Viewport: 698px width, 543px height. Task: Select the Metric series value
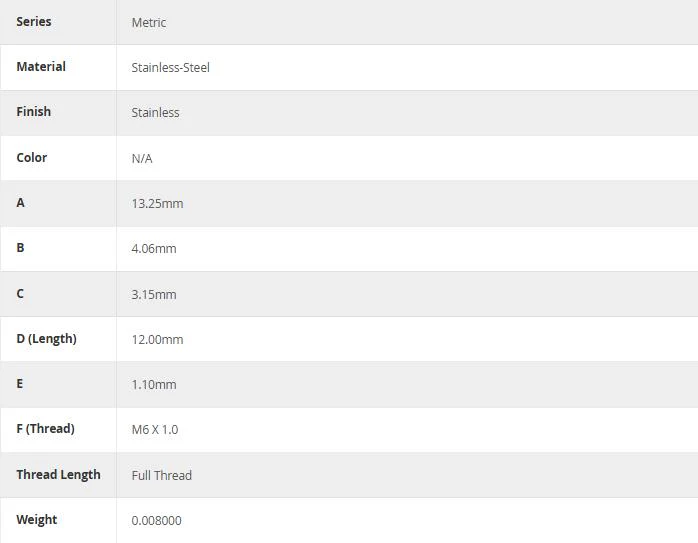tap(149, 23)
